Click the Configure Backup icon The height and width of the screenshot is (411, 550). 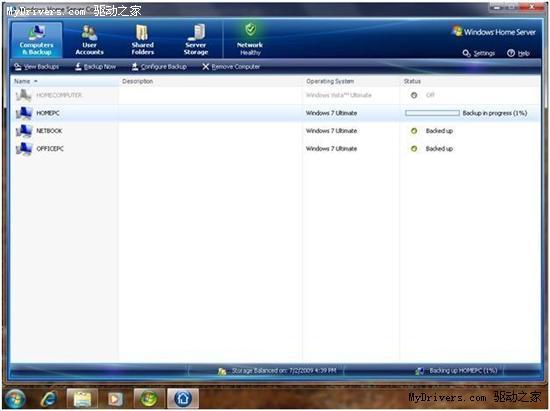[x=135, y=67]
